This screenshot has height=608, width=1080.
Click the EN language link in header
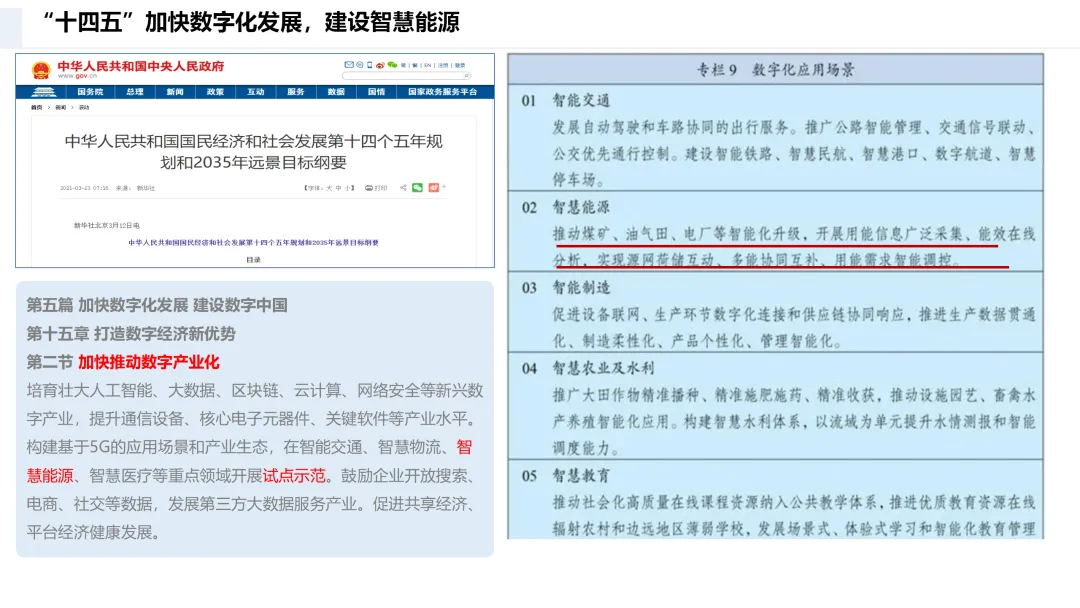click(428, 65)
